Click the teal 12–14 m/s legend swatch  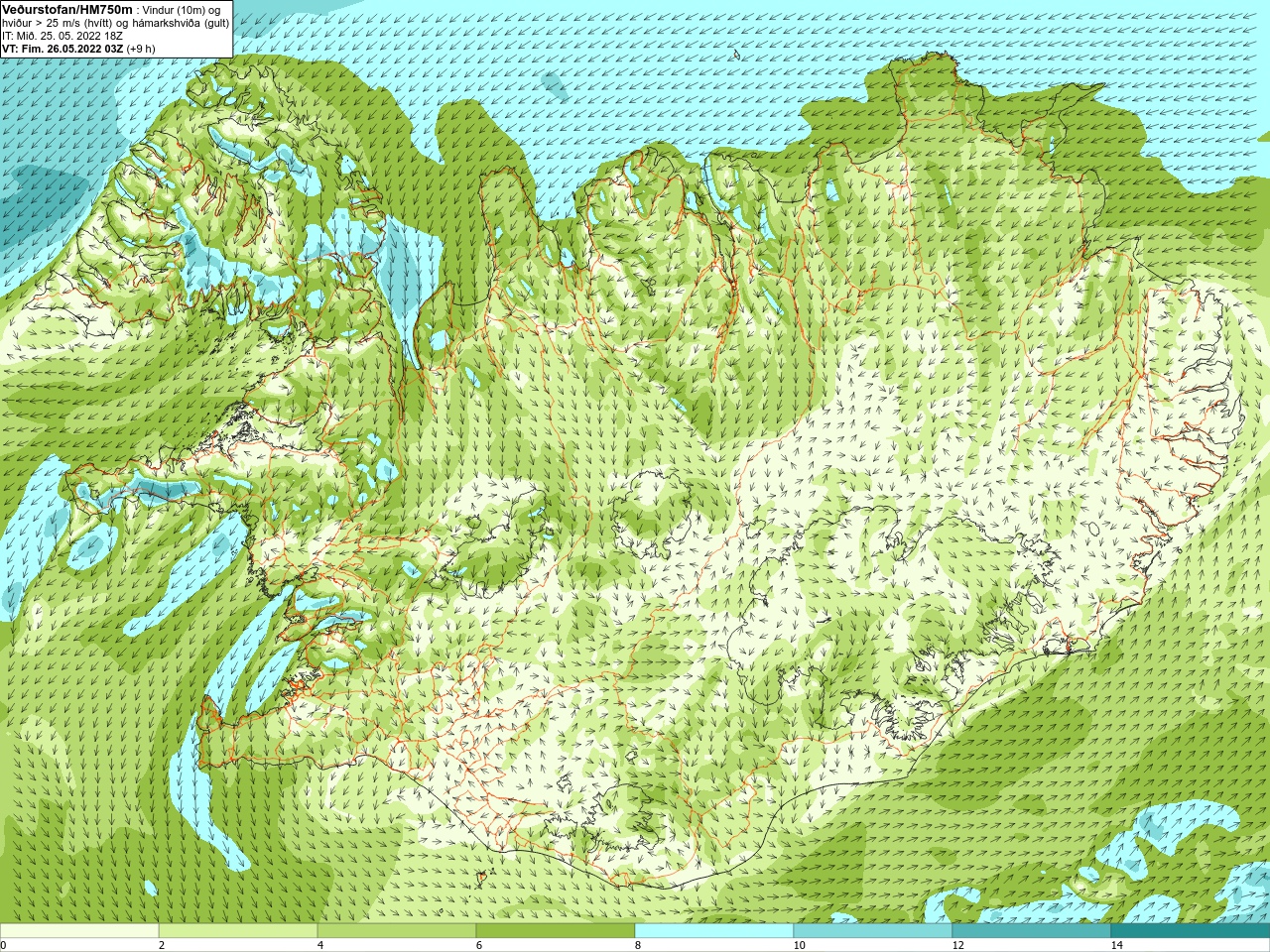tap(1032, 931)
